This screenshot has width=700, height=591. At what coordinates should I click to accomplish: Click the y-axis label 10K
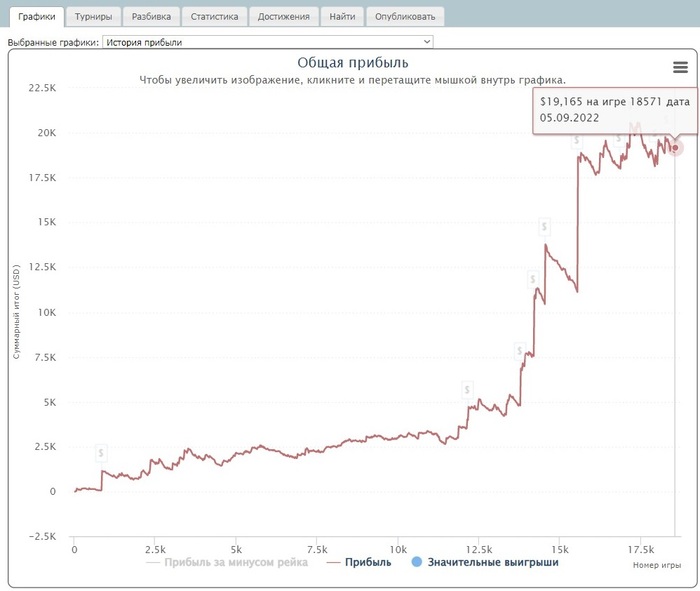47,312
